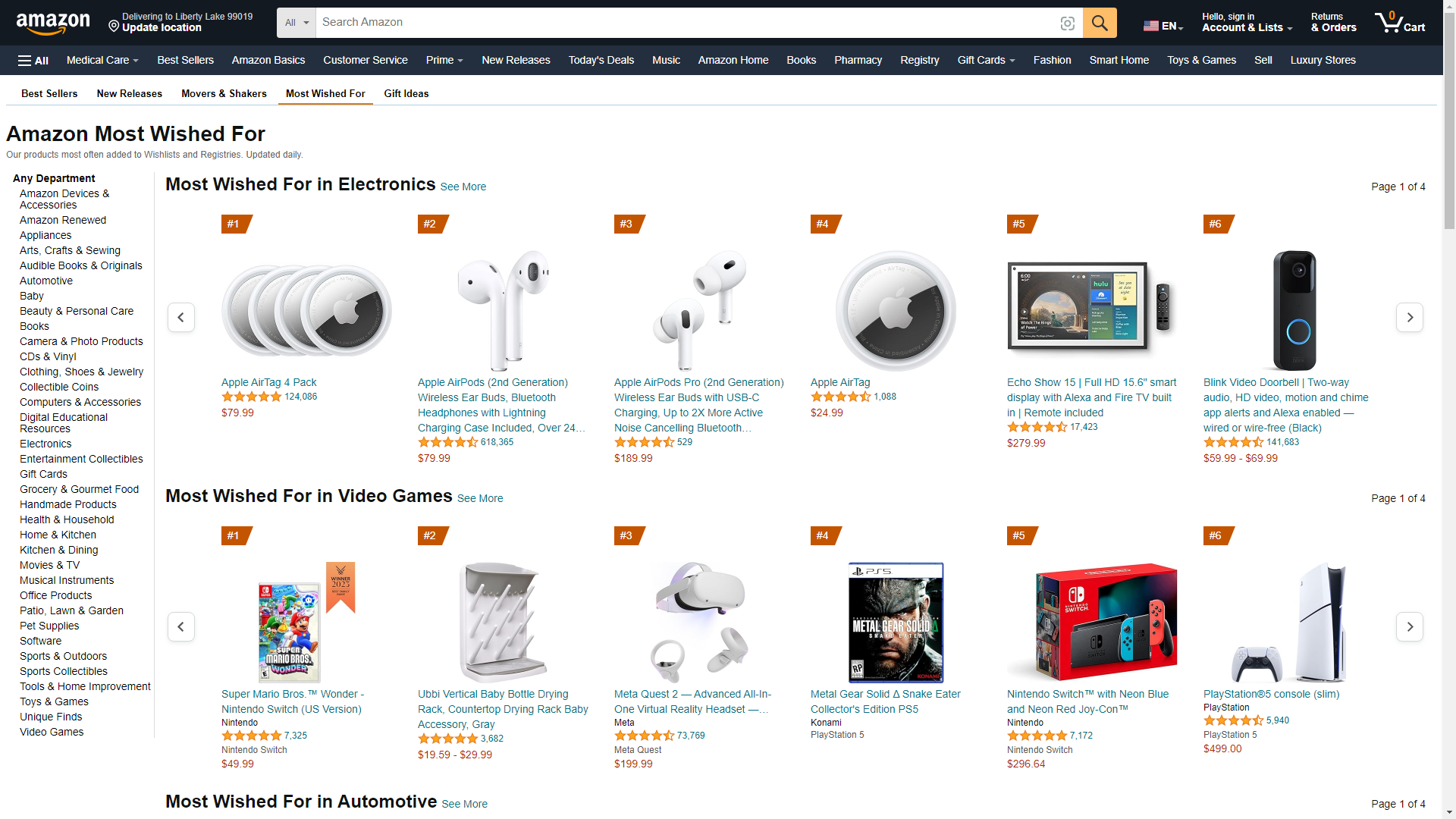Select Video Games department in sidebar

[52, 732]
